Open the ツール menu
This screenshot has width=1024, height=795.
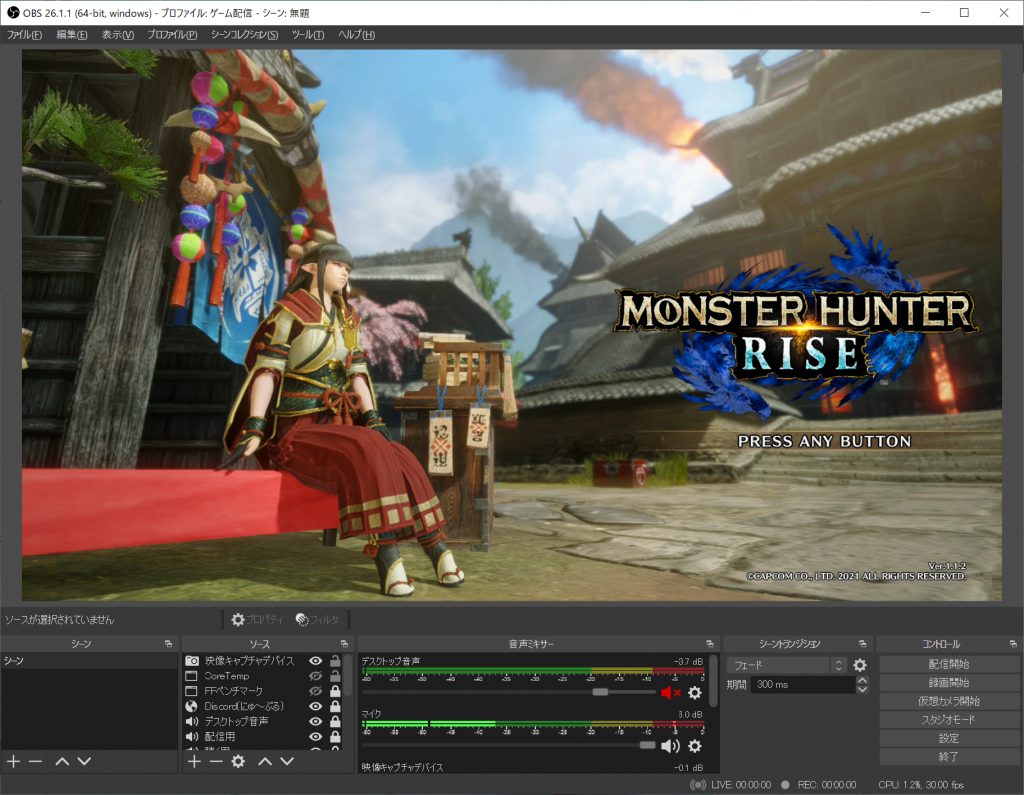click(308, 35)
